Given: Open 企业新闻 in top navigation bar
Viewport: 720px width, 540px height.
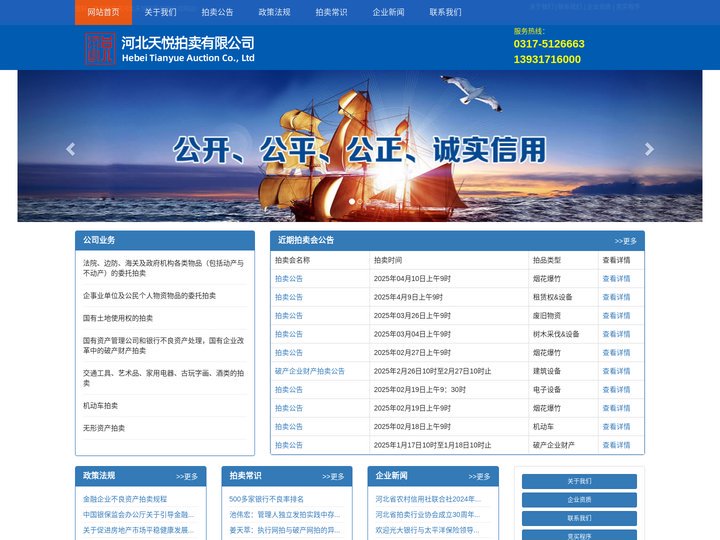Looking at the screenshot, I should point(388,12).
